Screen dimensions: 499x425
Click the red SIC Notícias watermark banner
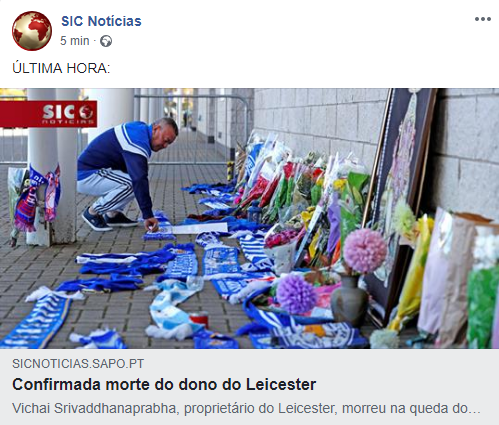click(x=49, y=114)
